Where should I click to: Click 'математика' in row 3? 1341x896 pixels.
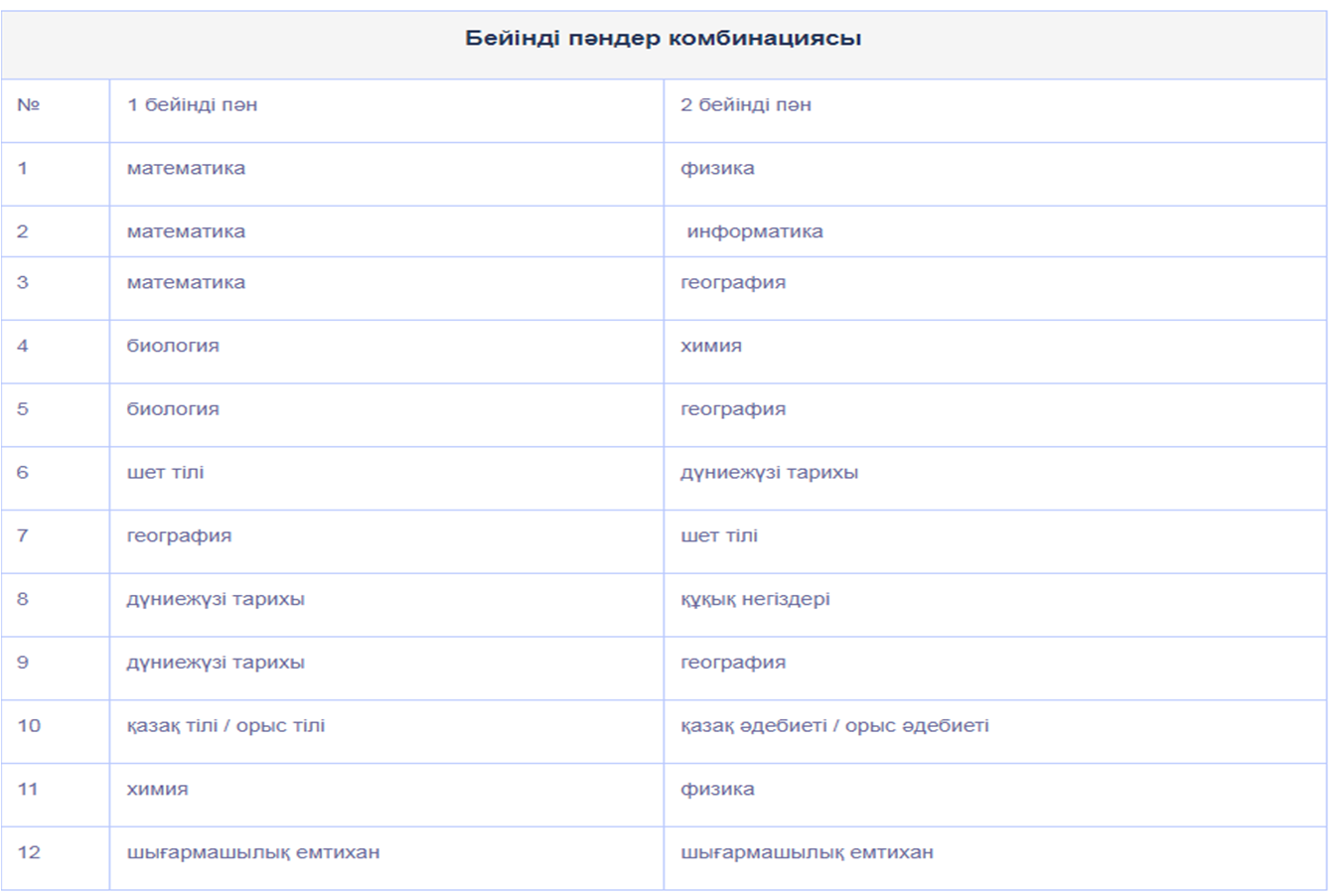click(186, 282)
